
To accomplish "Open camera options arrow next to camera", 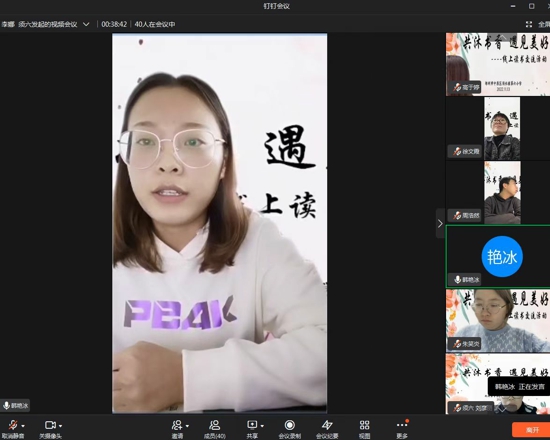I will (61, 426).
